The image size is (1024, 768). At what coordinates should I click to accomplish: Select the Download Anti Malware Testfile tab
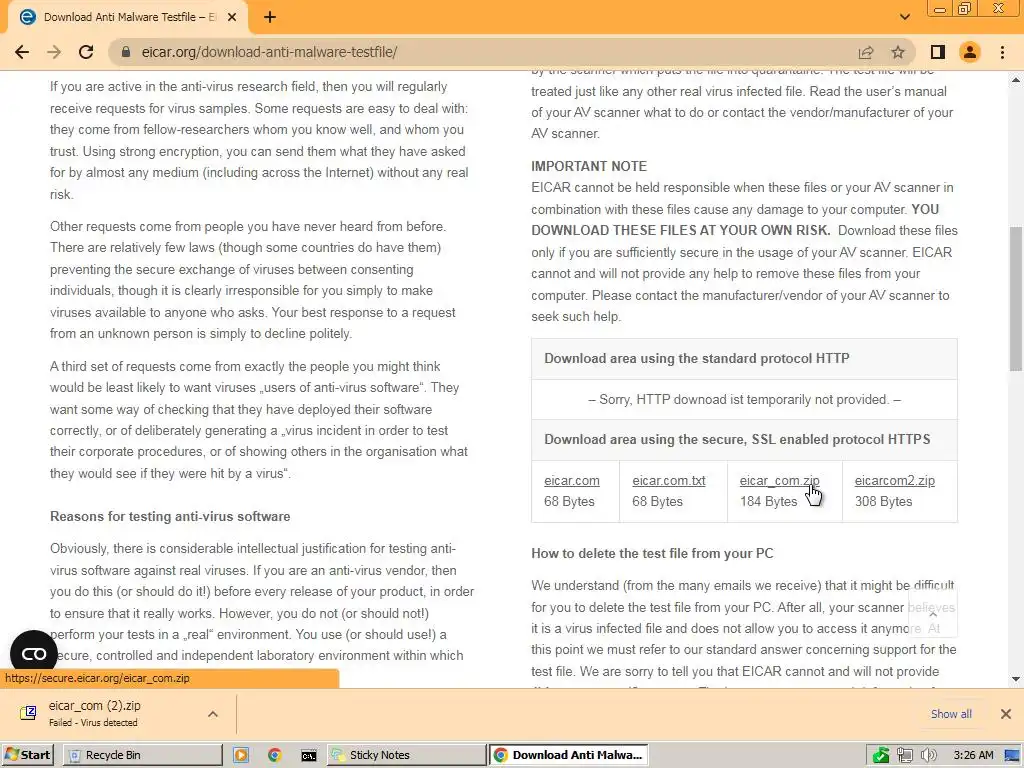pos(129,18)
